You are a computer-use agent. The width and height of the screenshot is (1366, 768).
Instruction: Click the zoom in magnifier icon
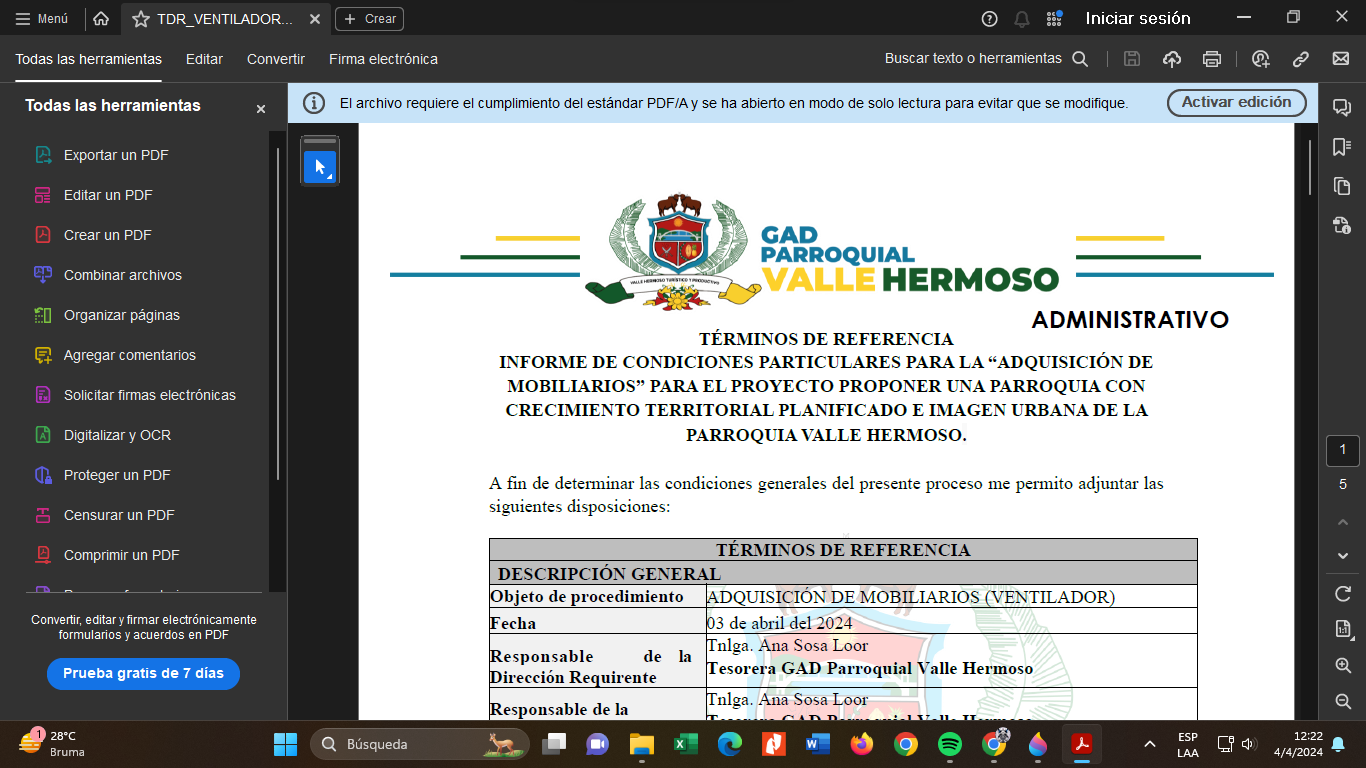pyautogui.click(x=1343, y=665)
